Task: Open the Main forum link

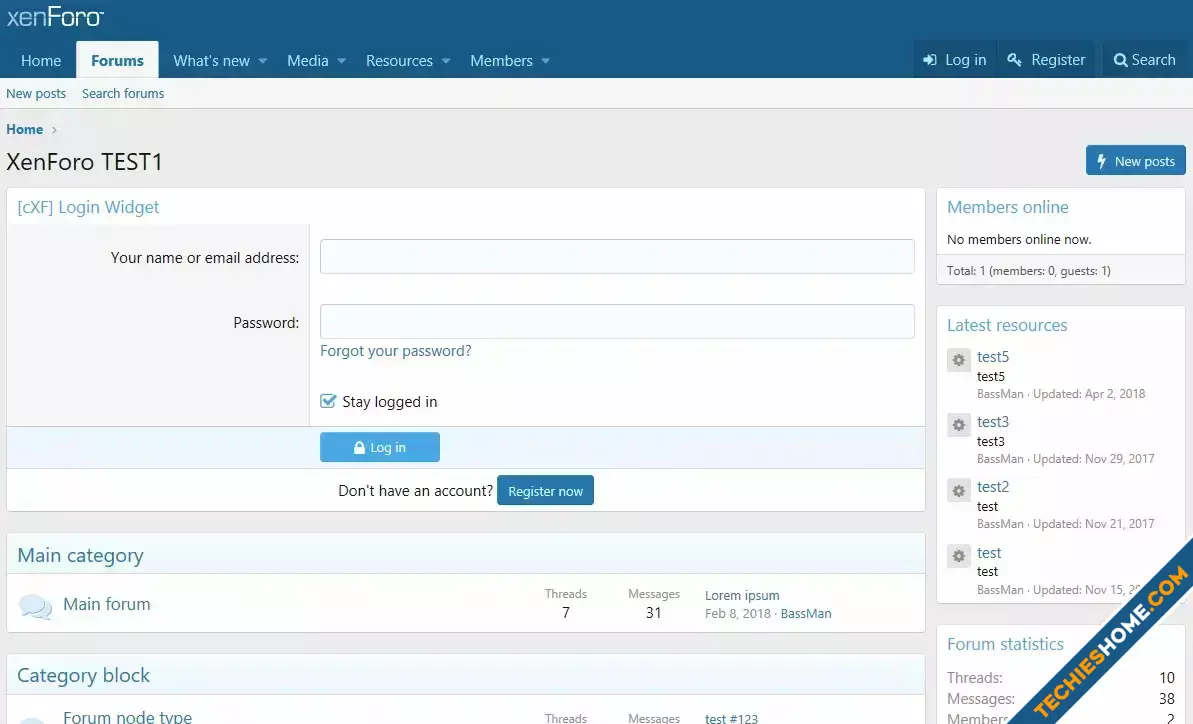Action: 107,604
